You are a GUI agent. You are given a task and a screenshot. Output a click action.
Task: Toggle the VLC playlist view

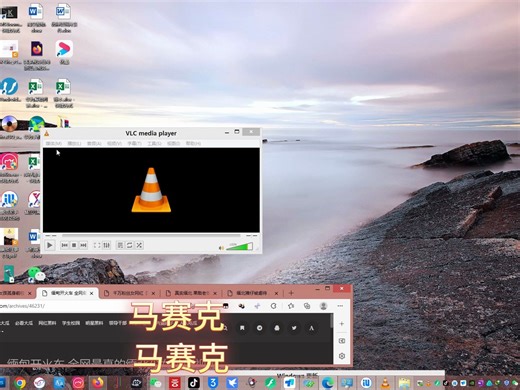[x=120, y=245]
